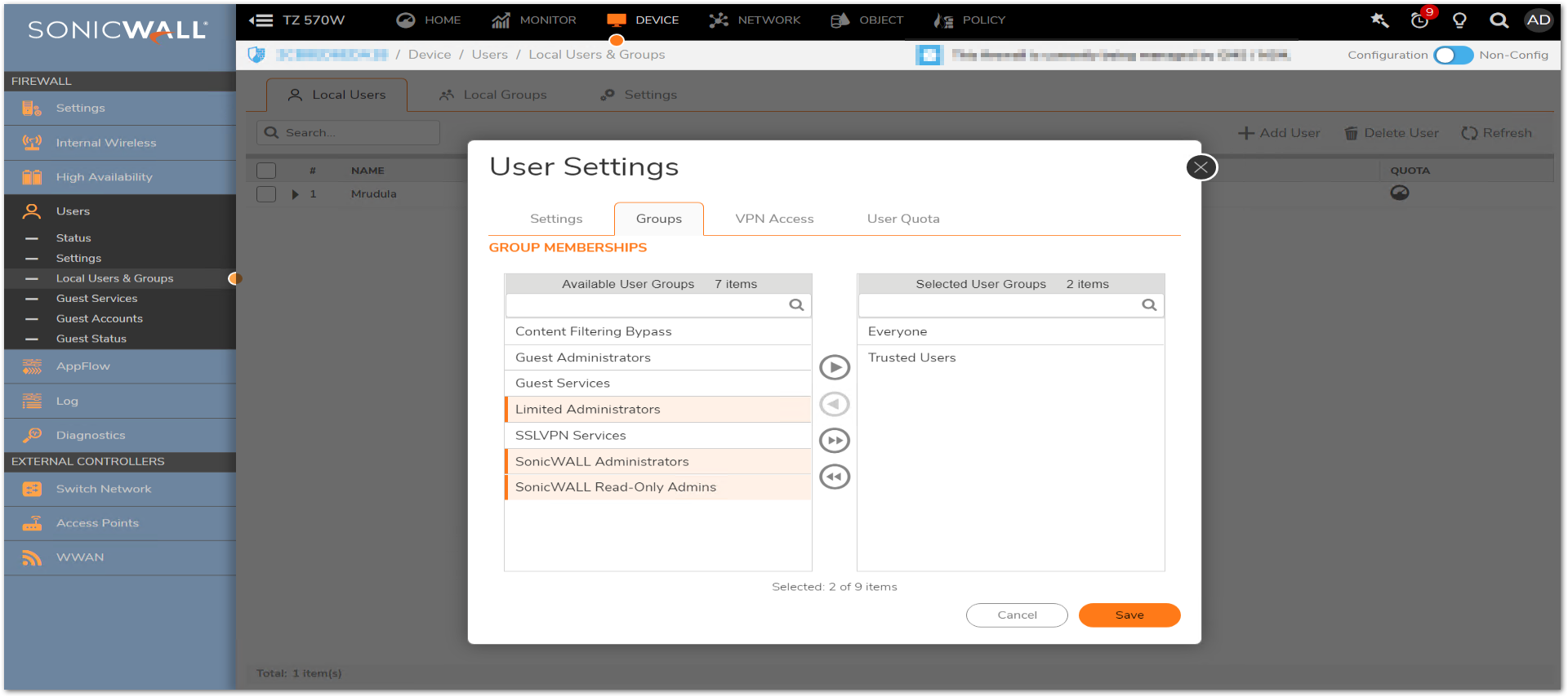This screenshot has height=697, width=1568.
Task: Open Log in the sidebar
Action: pos(120,402)
